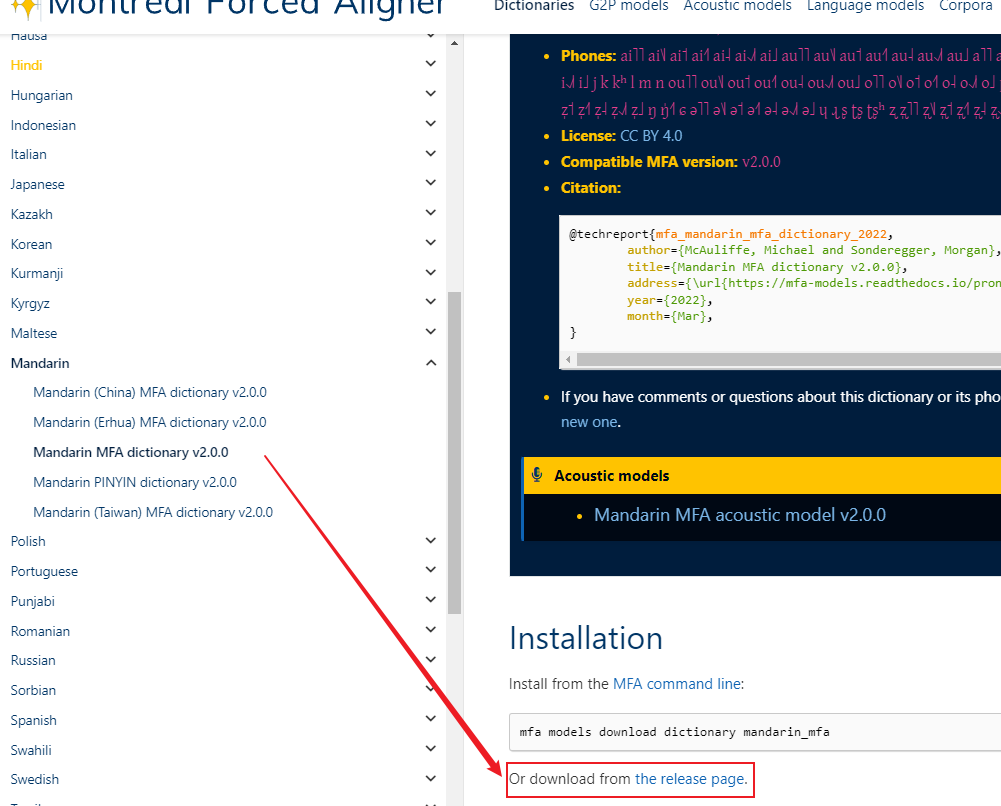Expand the Hungarian section chevron
Screen dimensions: 1001x806
coord(431,94)
